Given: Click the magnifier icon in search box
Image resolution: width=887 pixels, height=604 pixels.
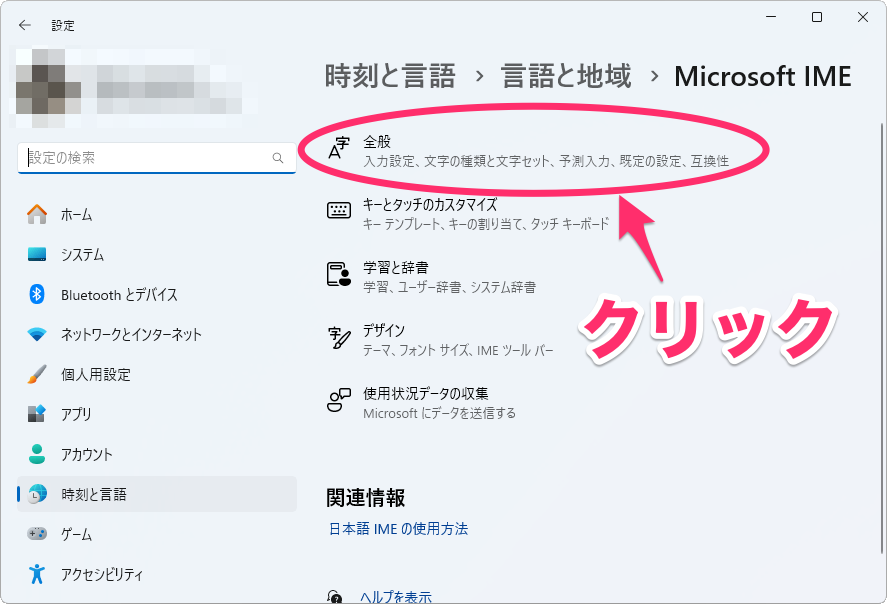Looking at the screenshot, I should pos(278,158).
